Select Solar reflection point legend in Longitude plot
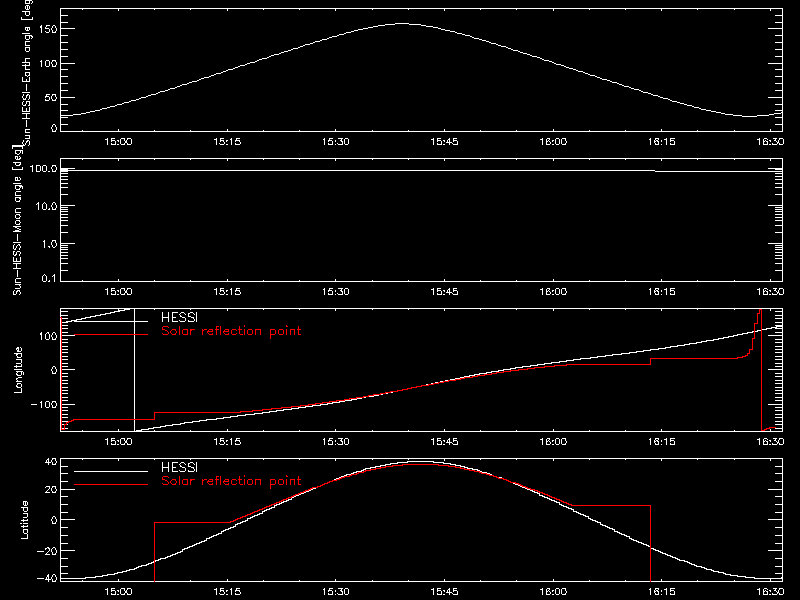Image resolution: width=800 pixels, height=600 pixels. (x=231, y=331)
